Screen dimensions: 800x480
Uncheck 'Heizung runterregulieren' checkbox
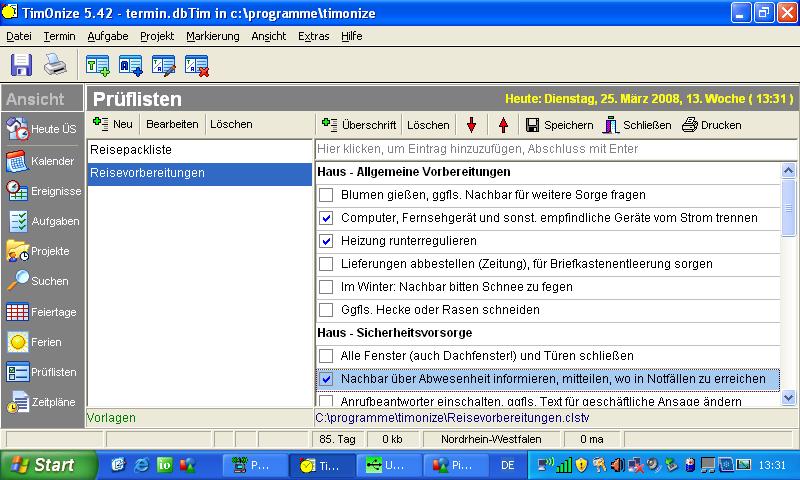coord(326,241)
